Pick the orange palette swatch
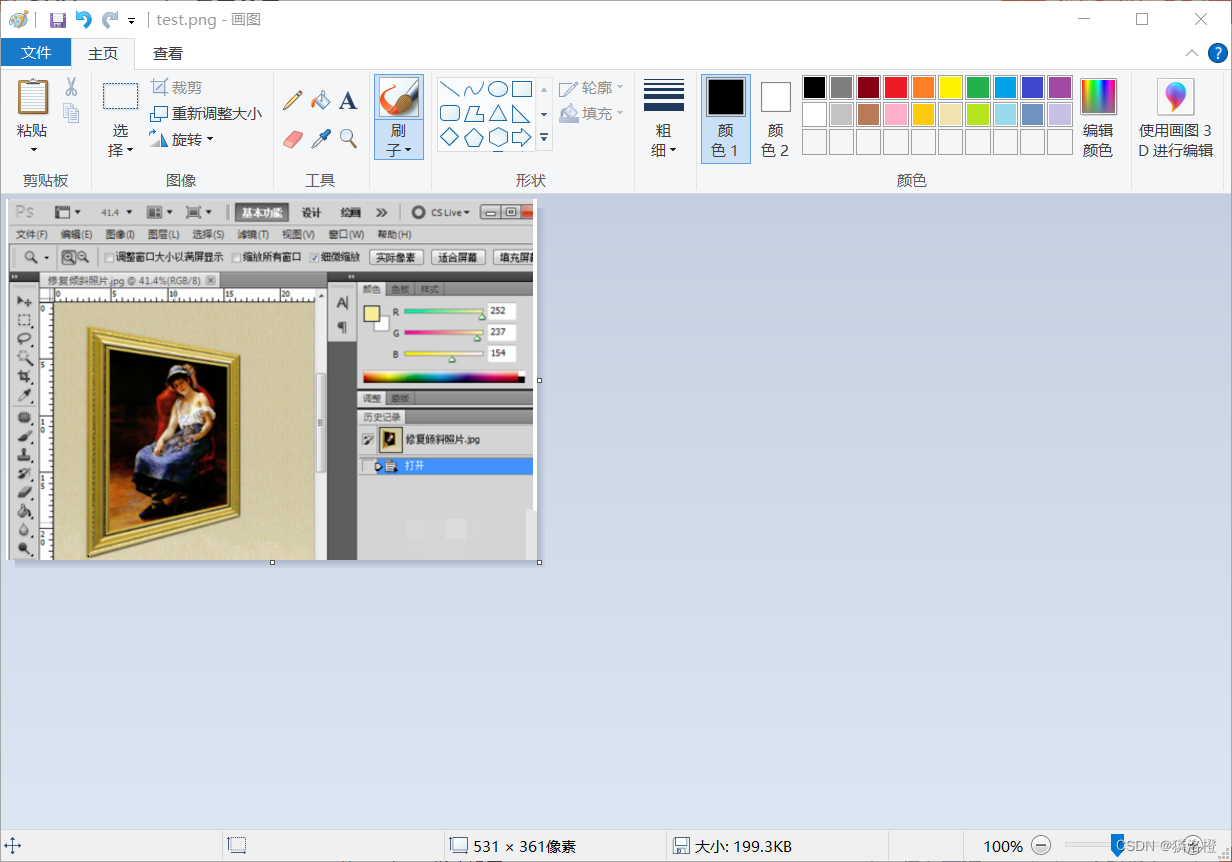The image size is (1232, 862). click(x=923, y=88)
